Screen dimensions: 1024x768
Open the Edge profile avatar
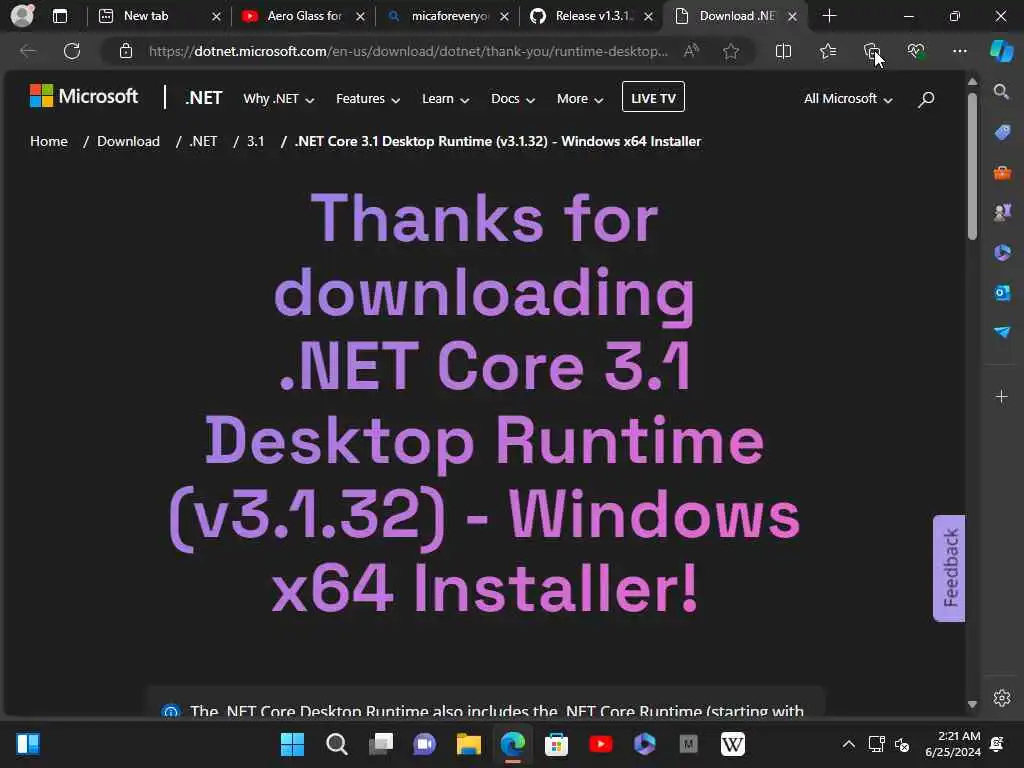(22, 15)
